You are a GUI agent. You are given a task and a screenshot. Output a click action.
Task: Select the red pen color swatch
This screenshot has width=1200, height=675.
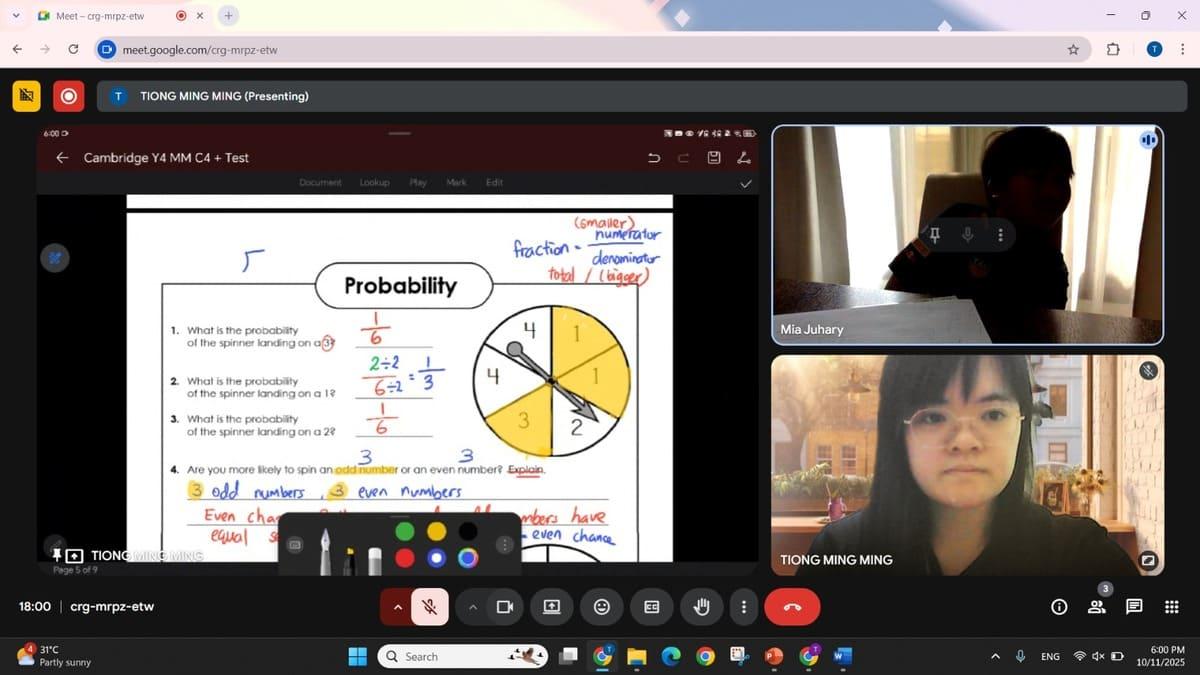pos(404,558)
